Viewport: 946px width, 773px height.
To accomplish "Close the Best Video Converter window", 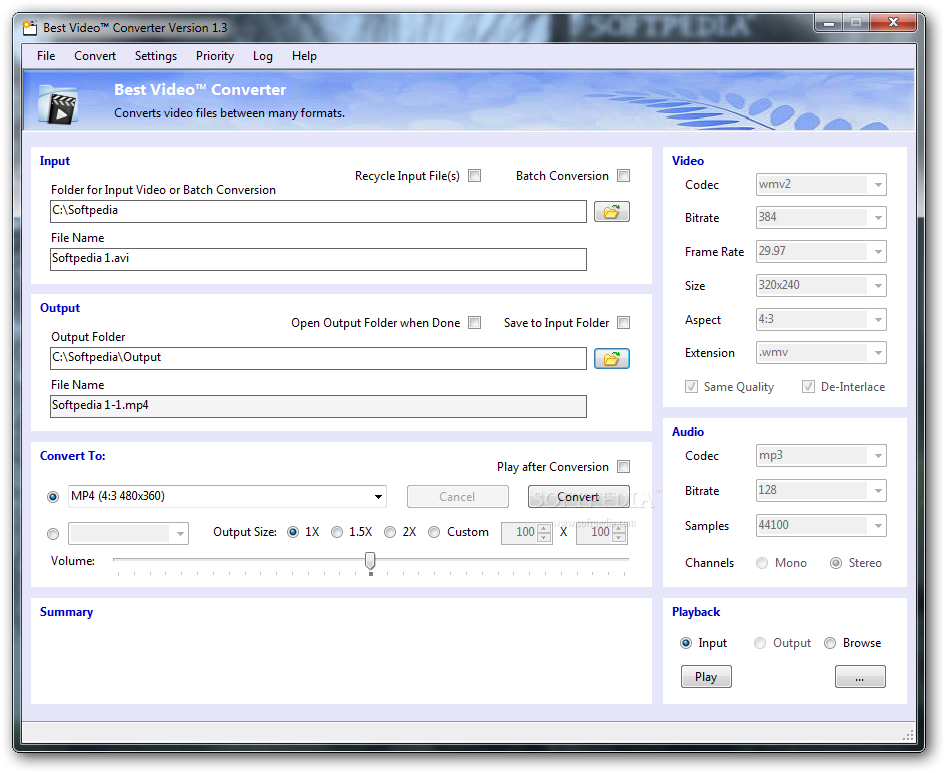I will click(894, 23).
